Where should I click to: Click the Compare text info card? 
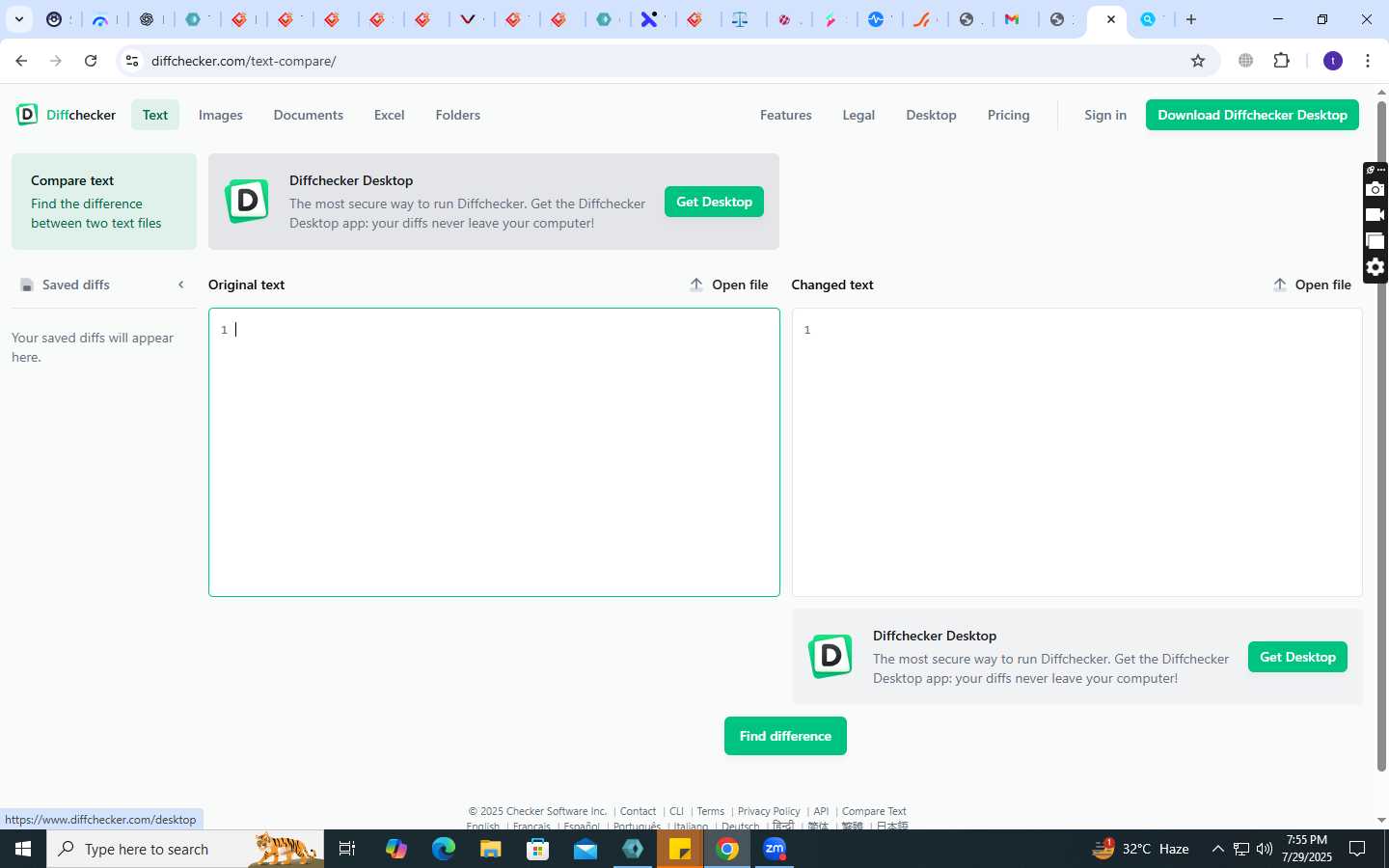104,202
